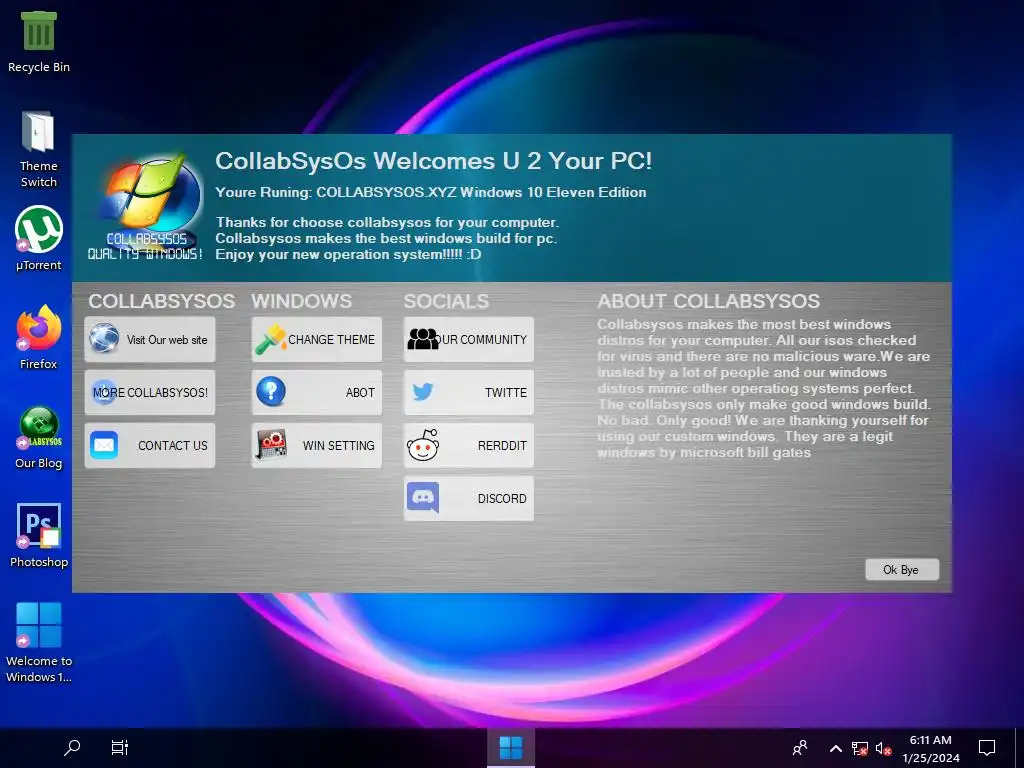Click the People icon in taskbar
Screen dimensions: 1024x768
click(799, 748)
